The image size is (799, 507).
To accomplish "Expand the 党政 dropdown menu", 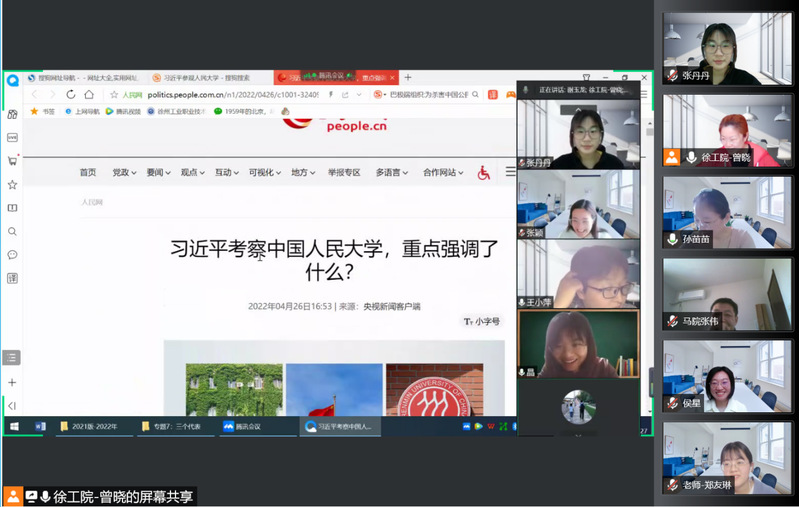I will tap(124, 172).
